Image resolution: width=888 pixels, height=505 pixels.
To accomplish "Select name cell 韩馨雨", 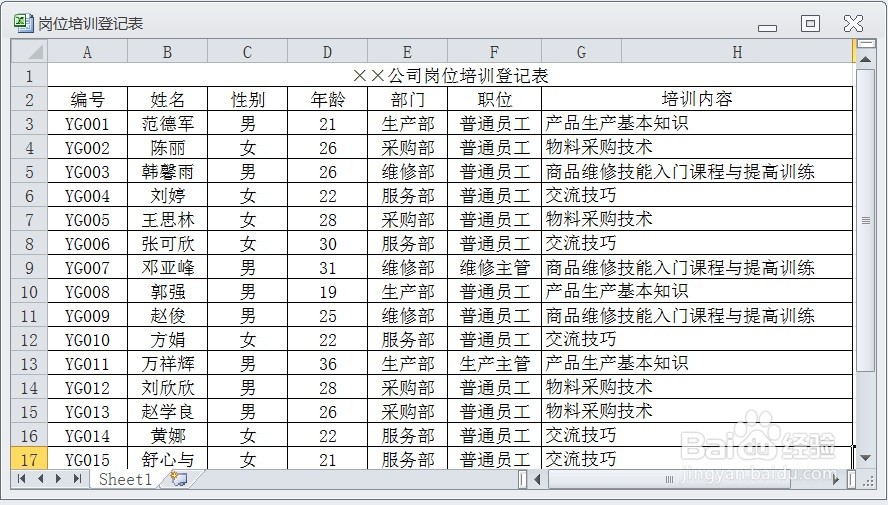I will tap(168, 171).
